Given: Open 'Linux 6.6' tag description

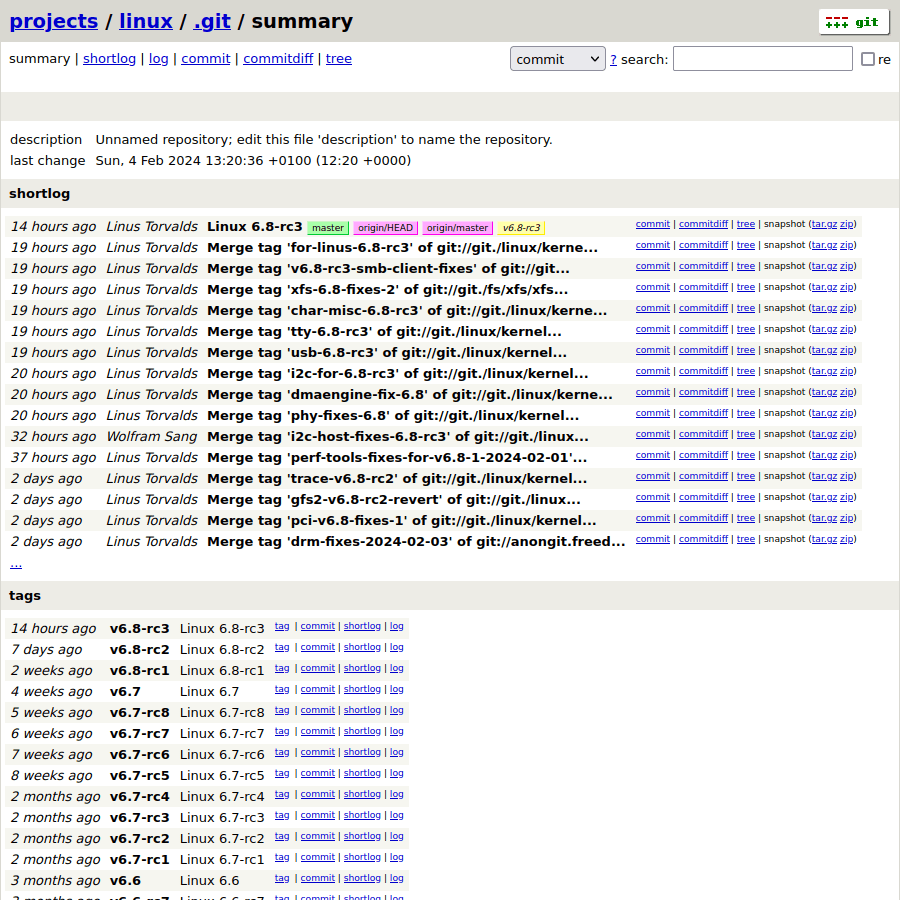Looking at the screenshot, I should pyautogui.click(x=209, y=880).
